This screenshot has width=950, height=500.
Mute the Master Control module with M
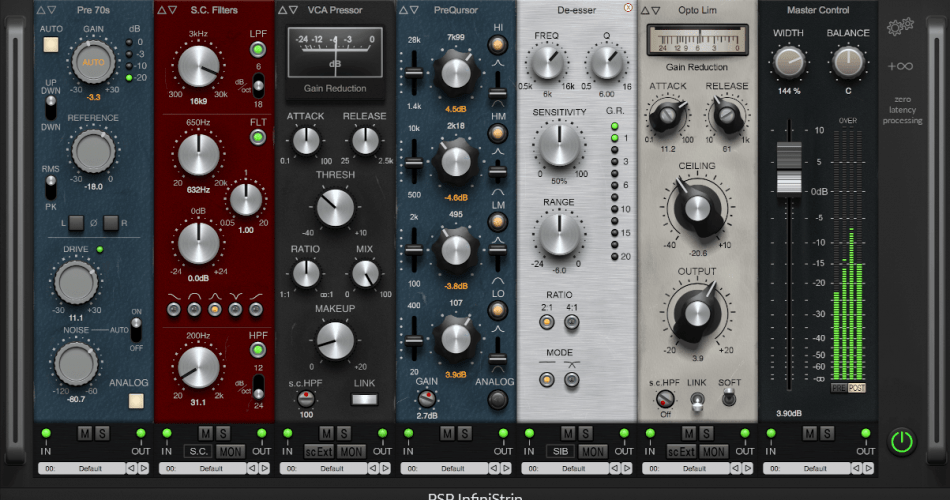[x=809, y=433]
